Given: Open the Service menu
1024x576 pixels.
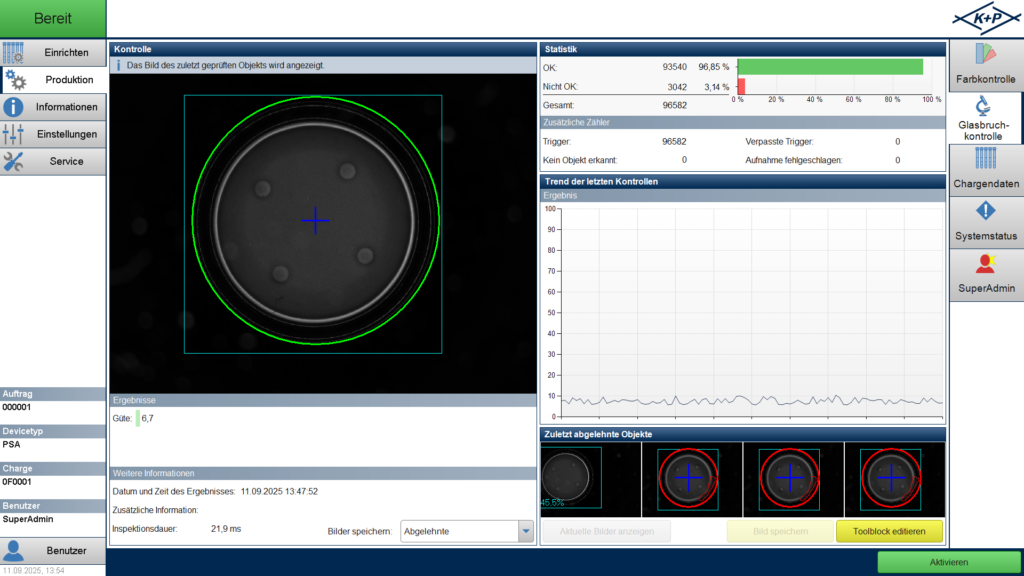Looking at the screenshot, I should [53, 161].
